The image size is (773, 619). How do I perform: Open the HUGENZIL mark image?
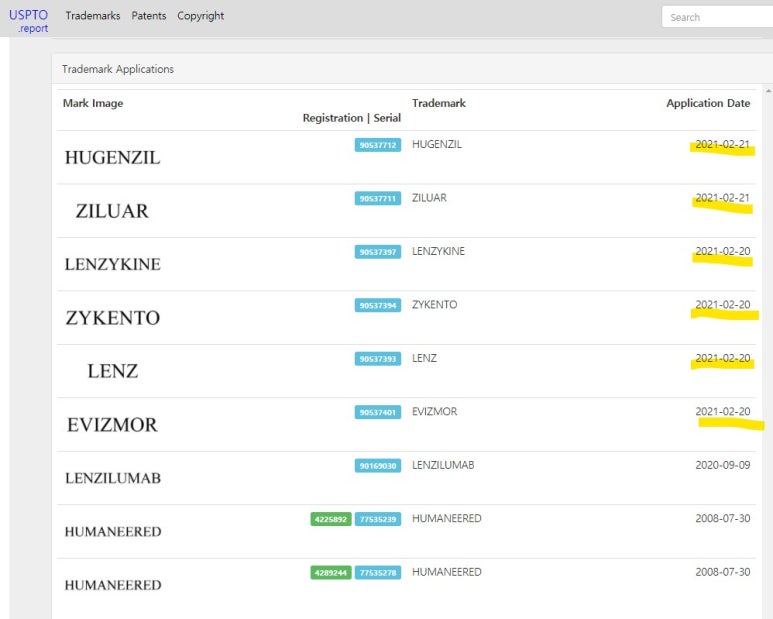[113, 158]
